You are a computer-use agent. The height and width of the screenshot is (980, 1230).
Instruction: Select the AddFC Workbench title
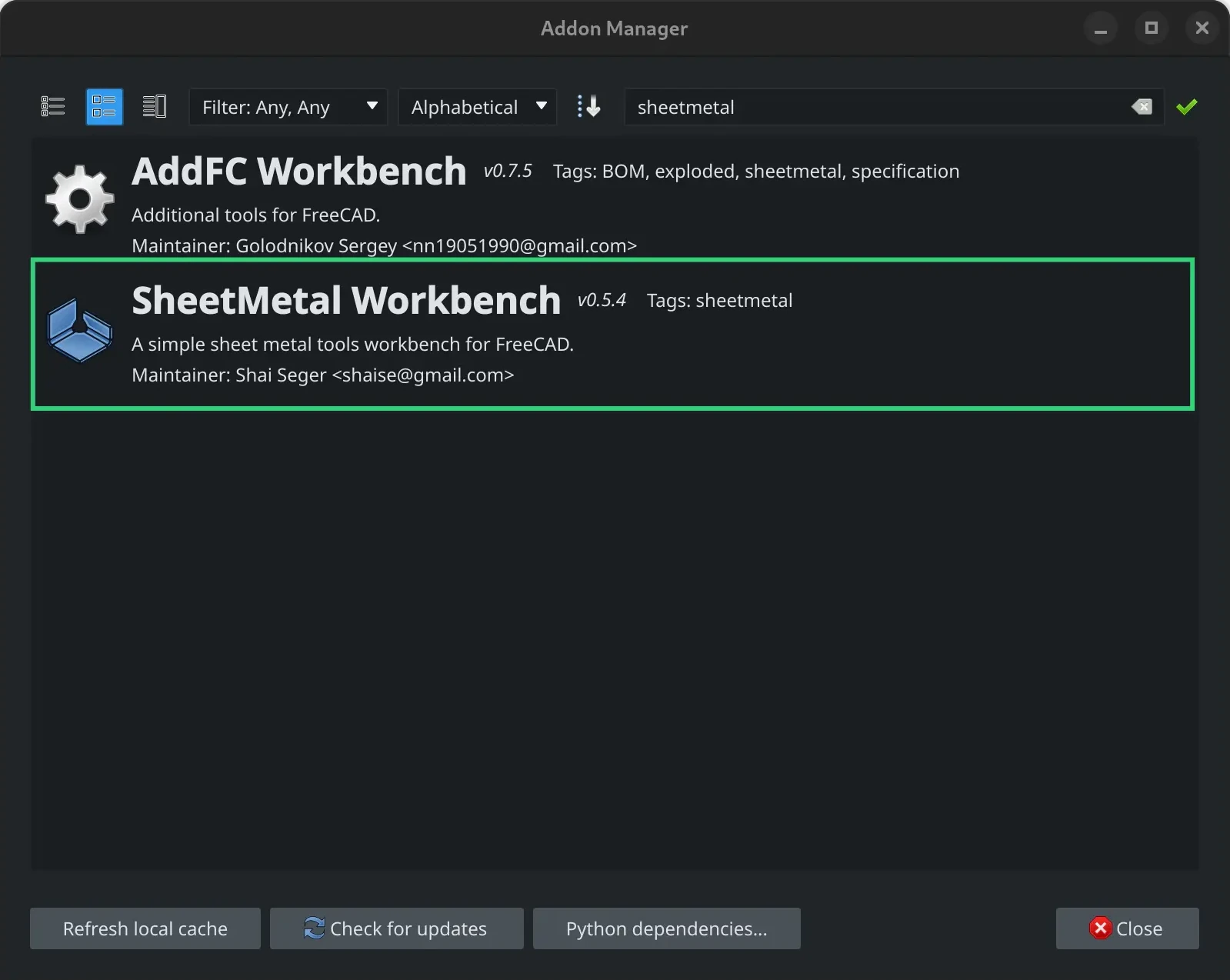[299, 171]
